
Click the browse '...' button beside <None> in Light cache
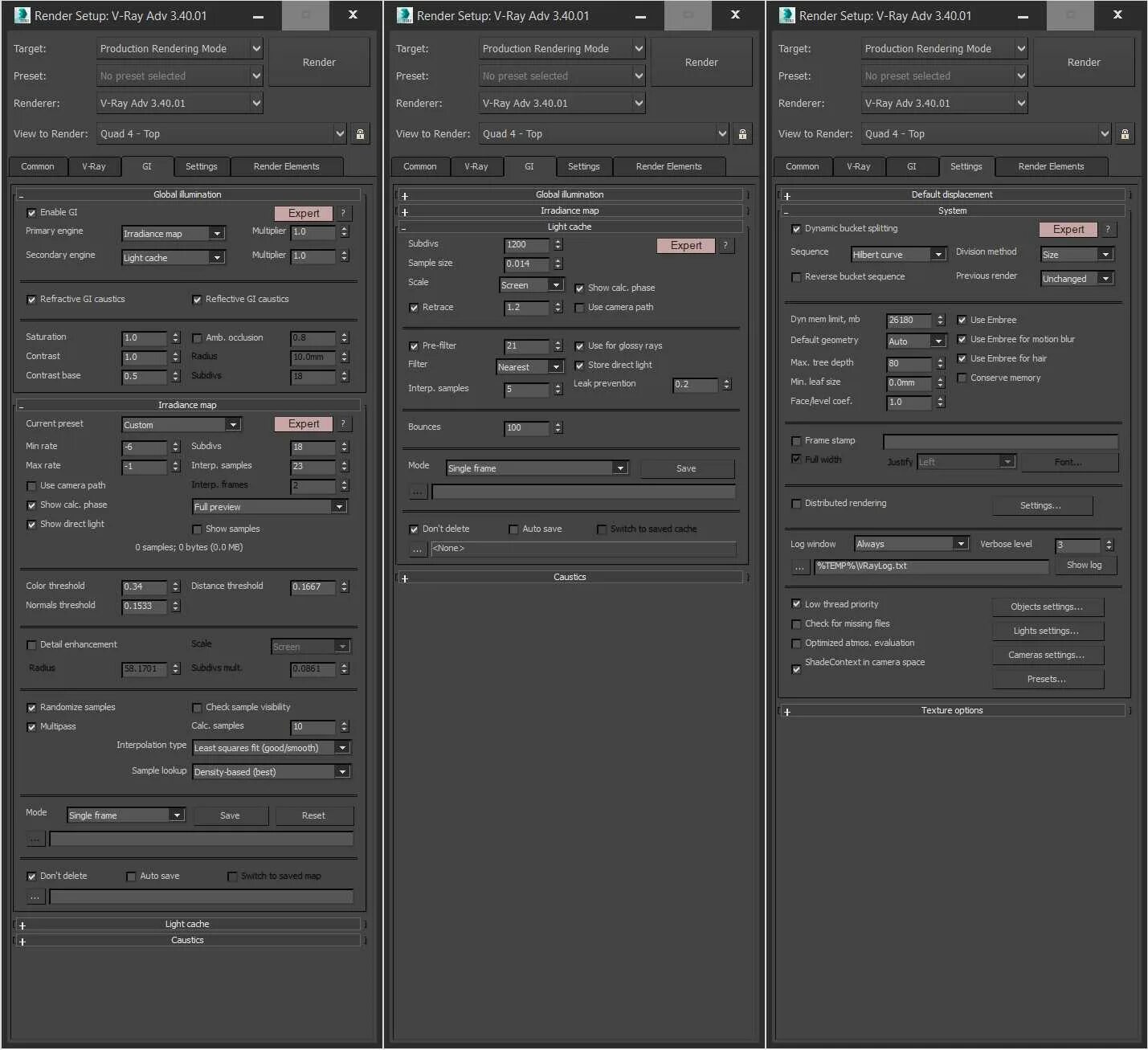click(418, 549)
